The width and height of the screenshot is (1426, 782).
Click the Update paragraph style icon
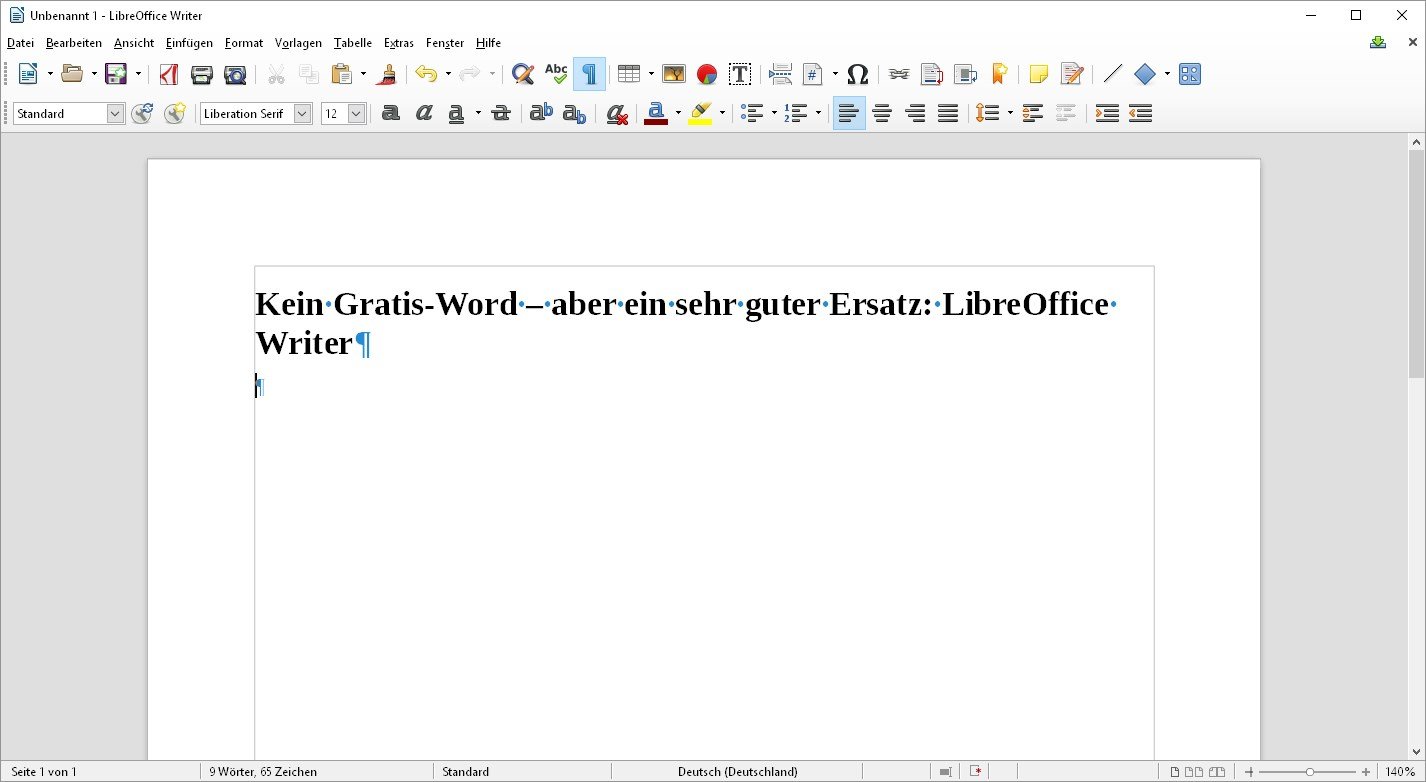(142, 114)
